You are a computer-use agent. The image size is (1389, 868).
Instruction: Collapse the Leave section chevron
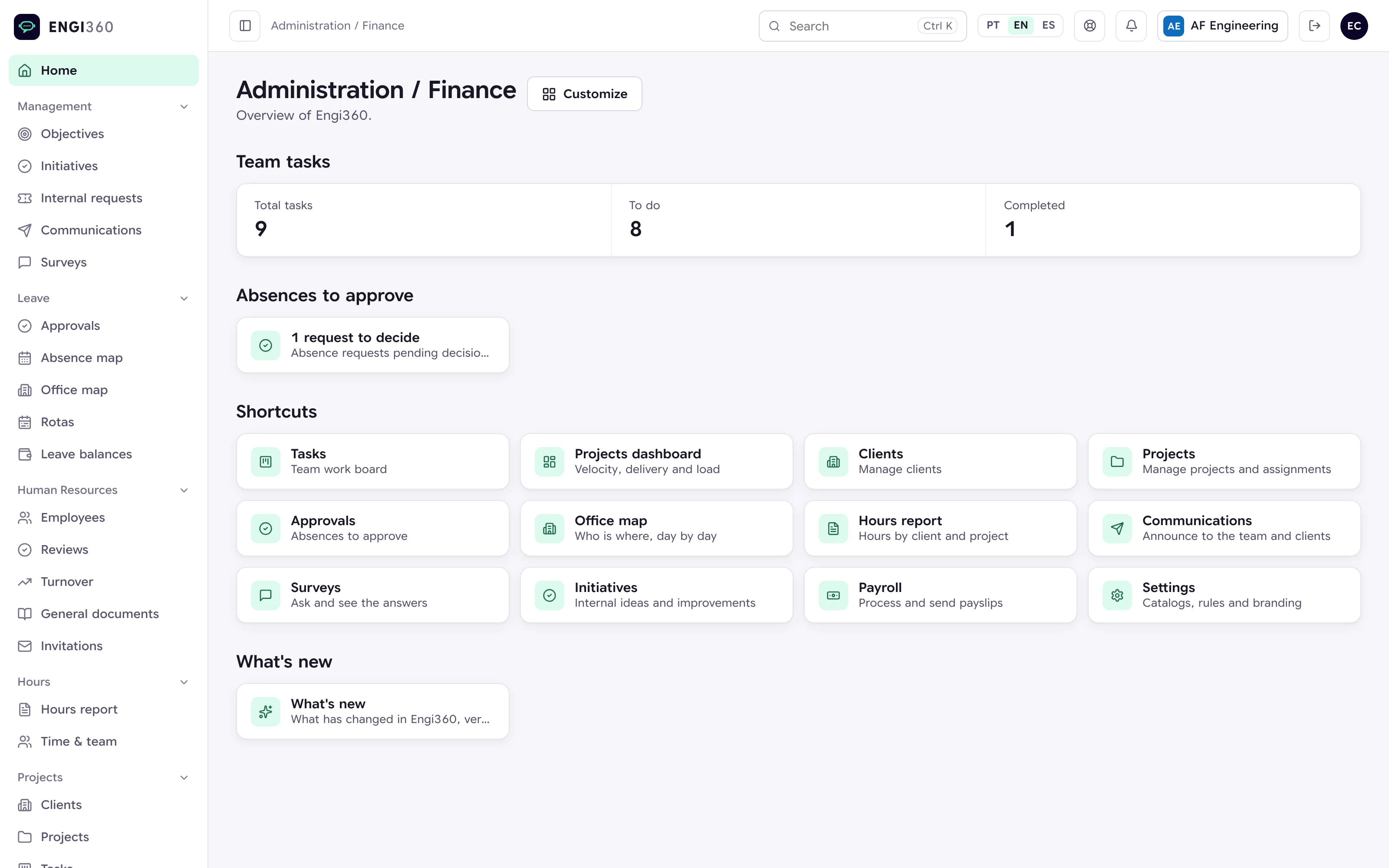tap(184, 299)
